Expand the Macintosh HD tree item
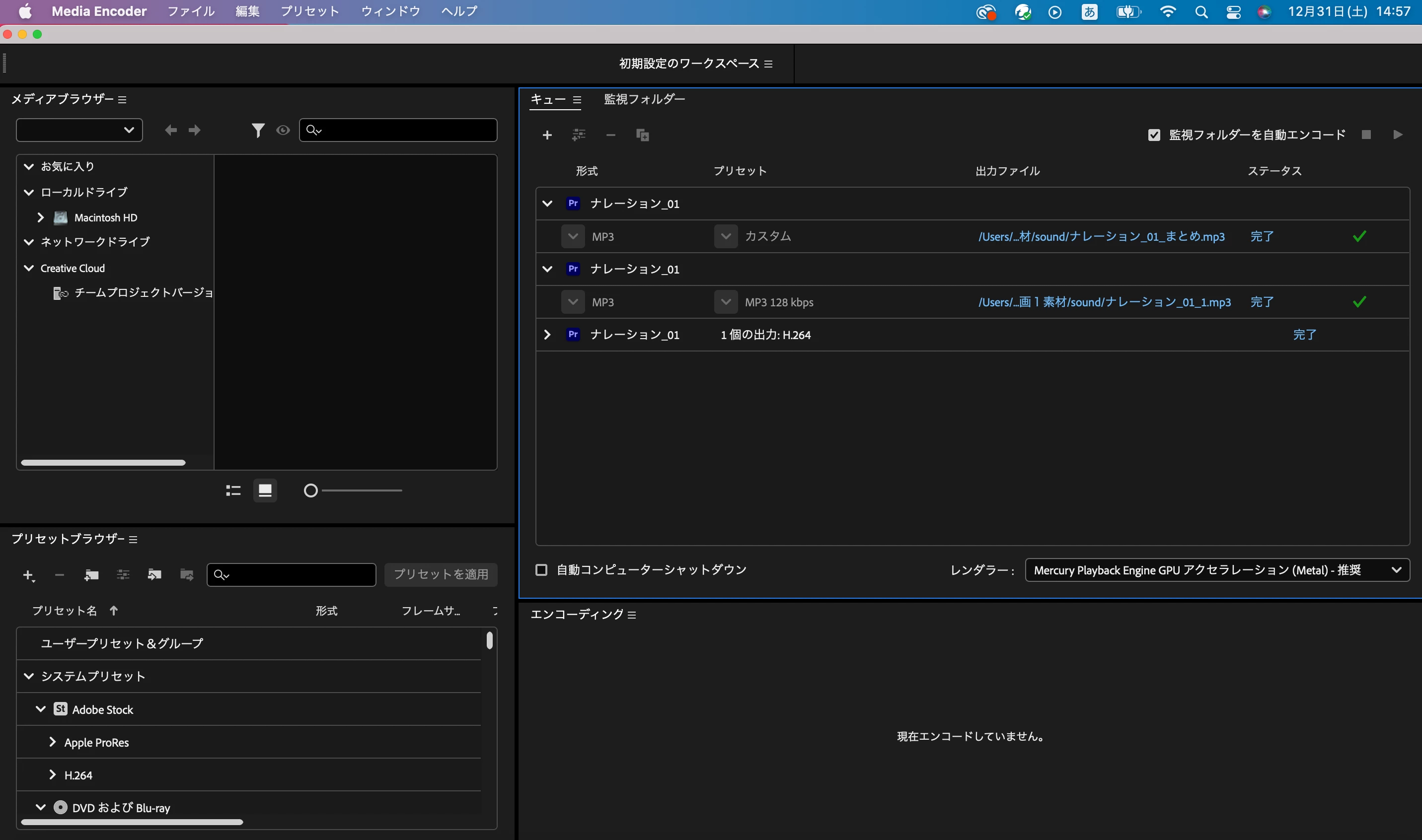Image resolution: width=1422 pixels, height=840 pixels. click(x=40, y=217)
